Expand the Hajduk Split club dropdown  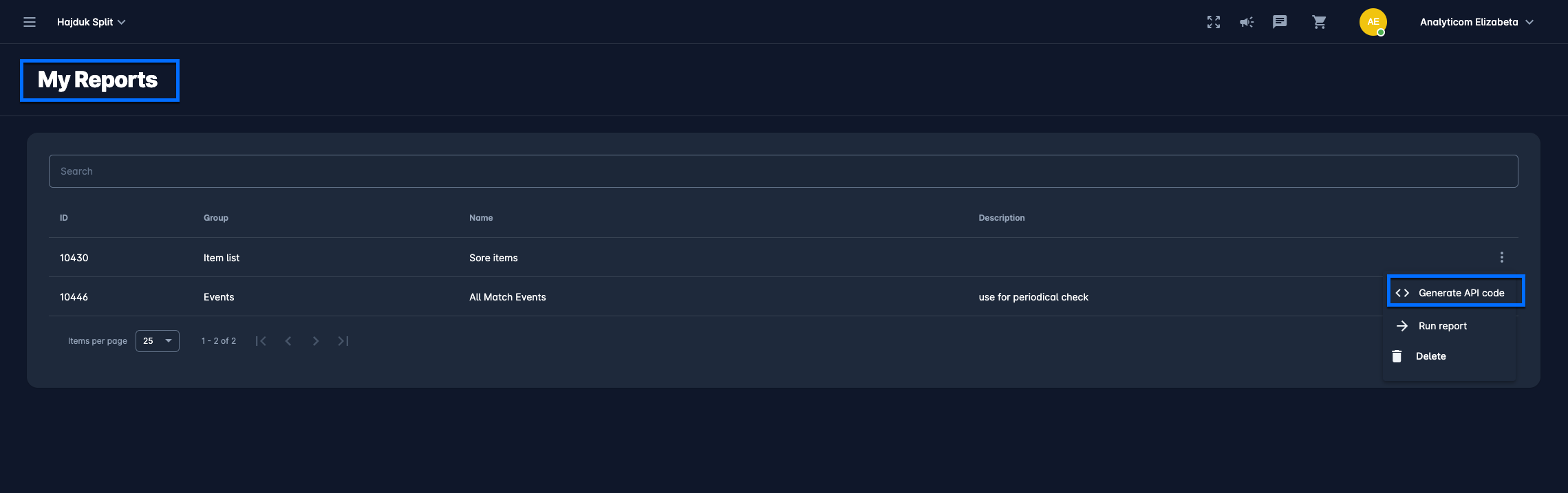[91, 22]
